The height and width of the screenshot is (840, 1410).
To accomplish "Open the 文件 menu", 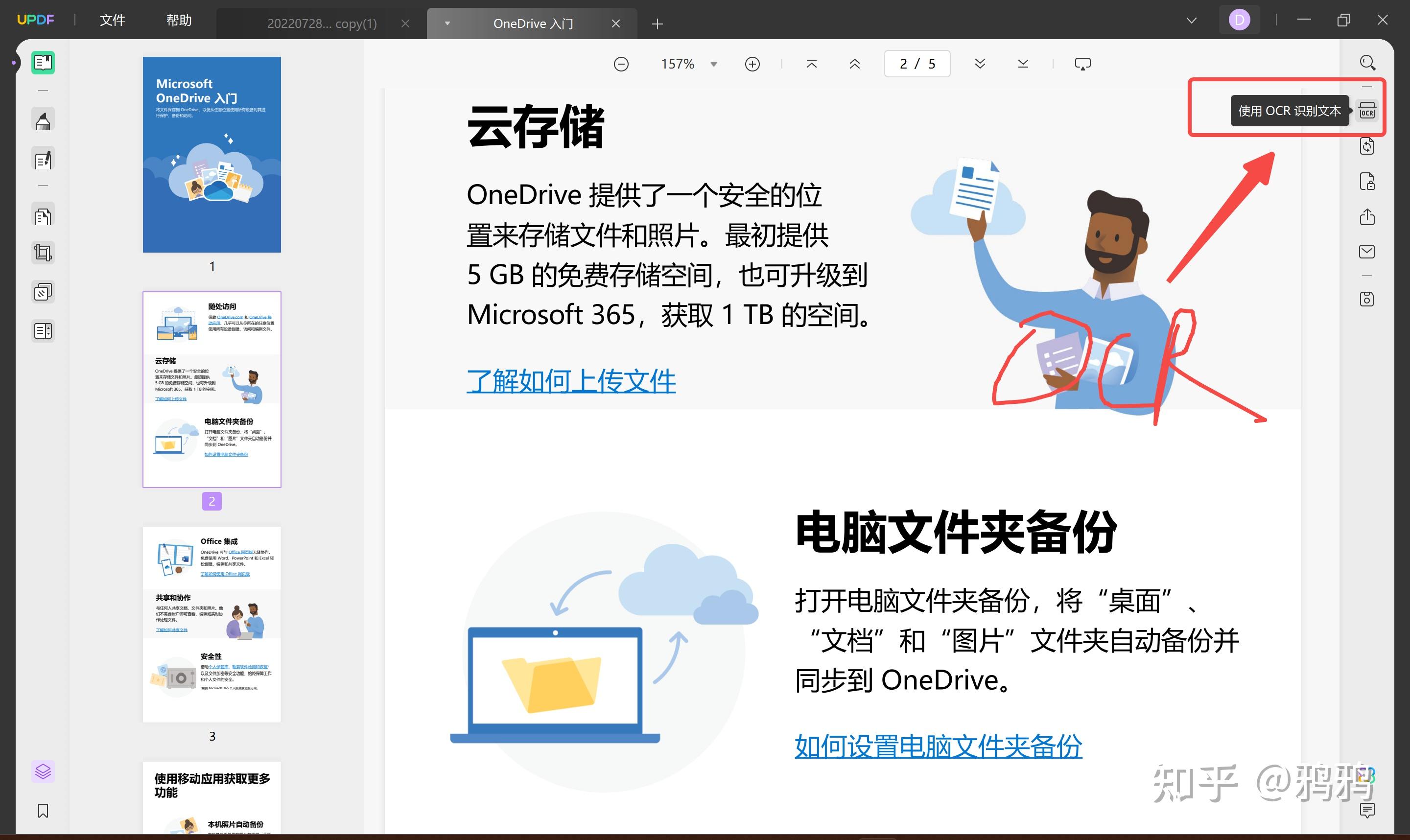I will pos(112,21).
